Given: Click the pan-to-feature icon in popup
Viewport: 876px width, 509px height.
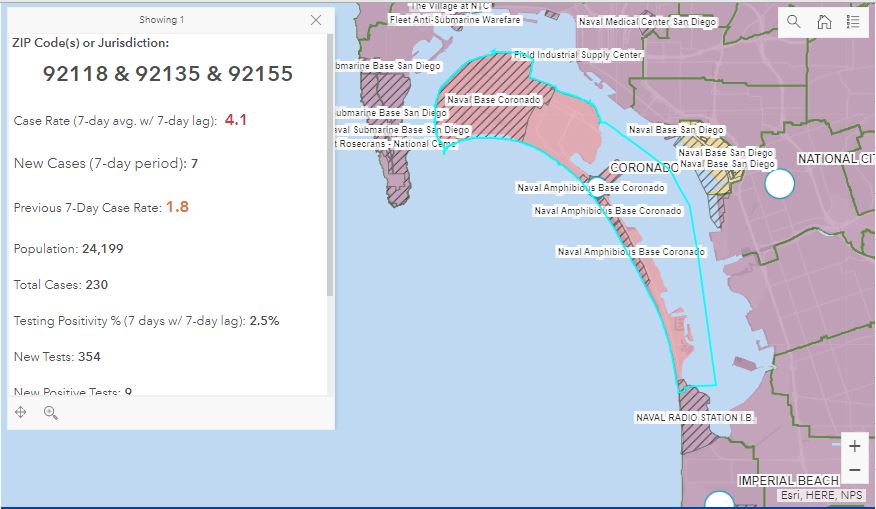Looking at the screenshot, I should [21, 412].
